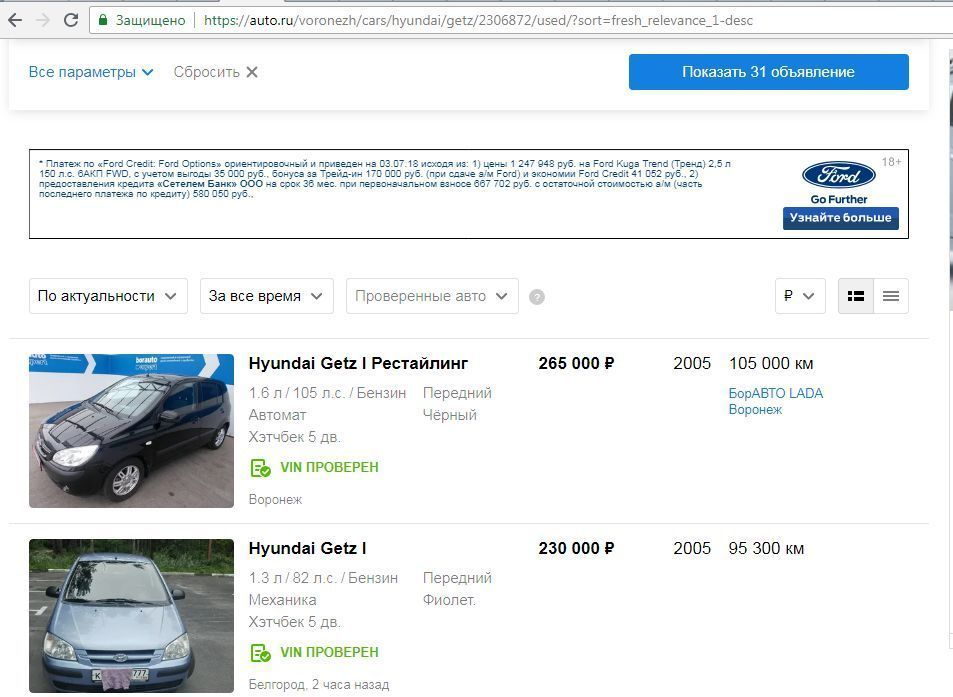Click the 105 000 км mileage
Viewport: 953px width, 697px height.
point(771,363)
